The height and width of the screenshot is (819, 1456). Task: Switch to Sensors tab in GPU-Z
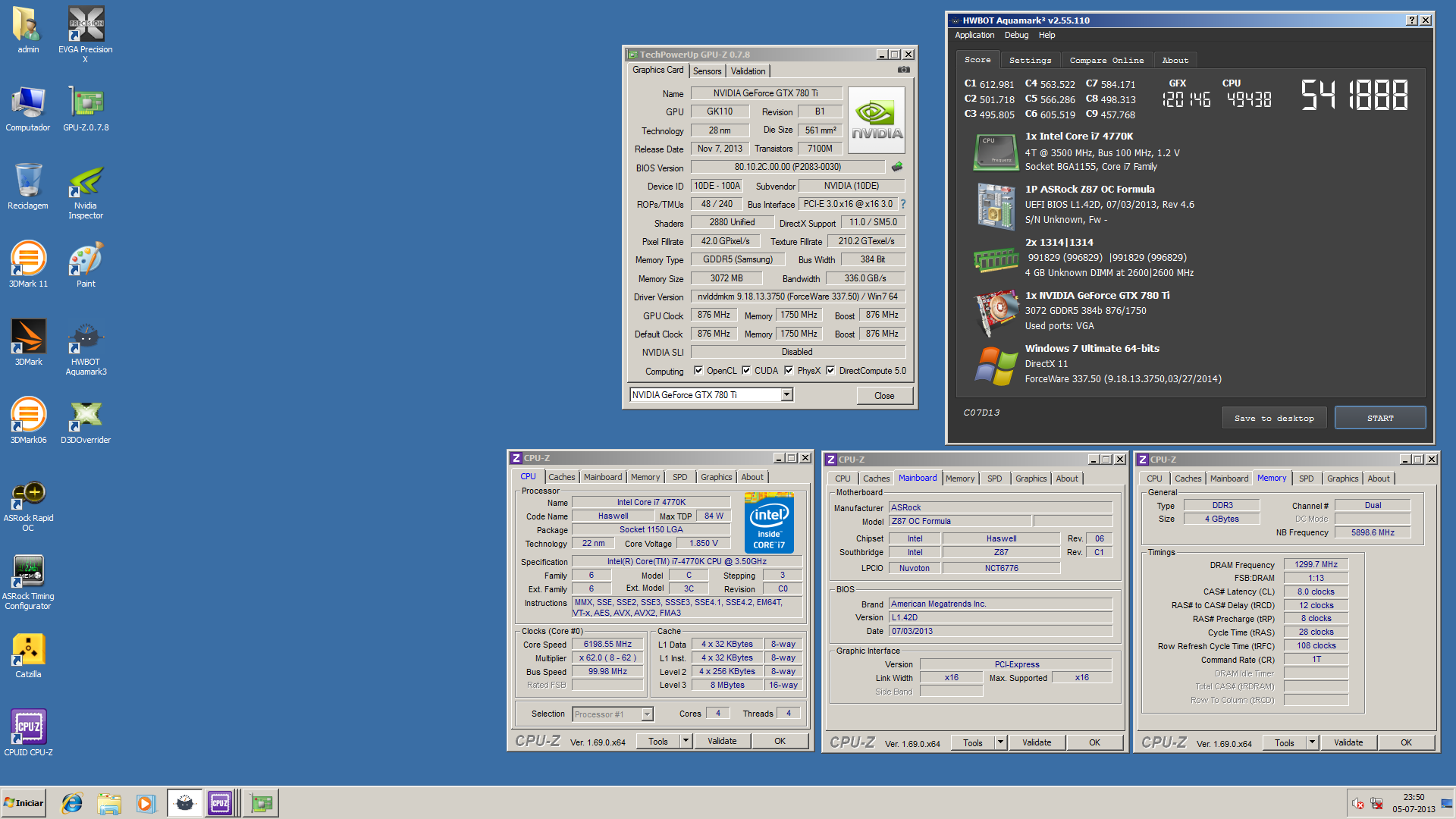coord(708,71)
